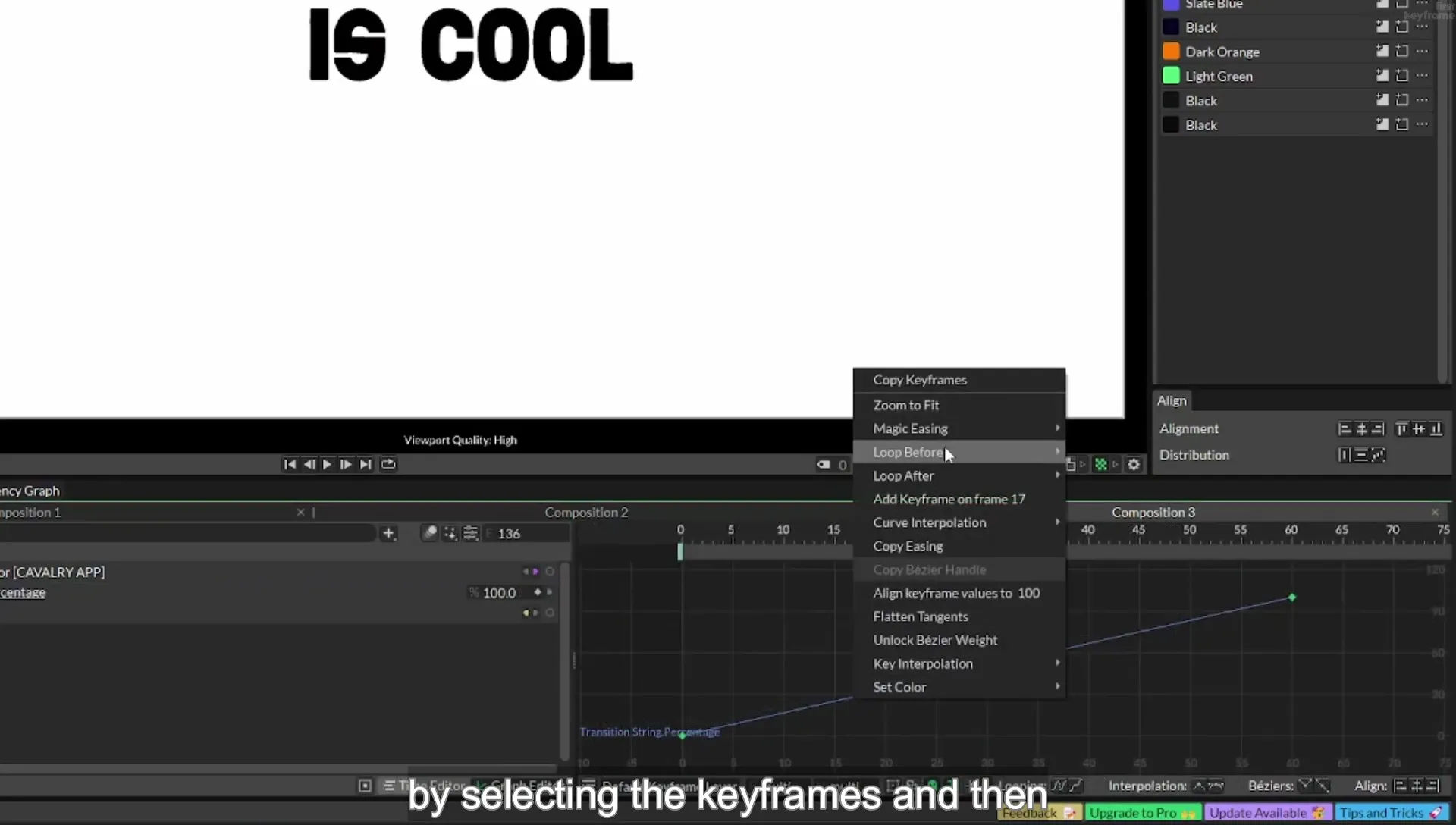The image size is (1456, 825).
Task: Open the viewport settings gear icon
Action: [1134, 464]
